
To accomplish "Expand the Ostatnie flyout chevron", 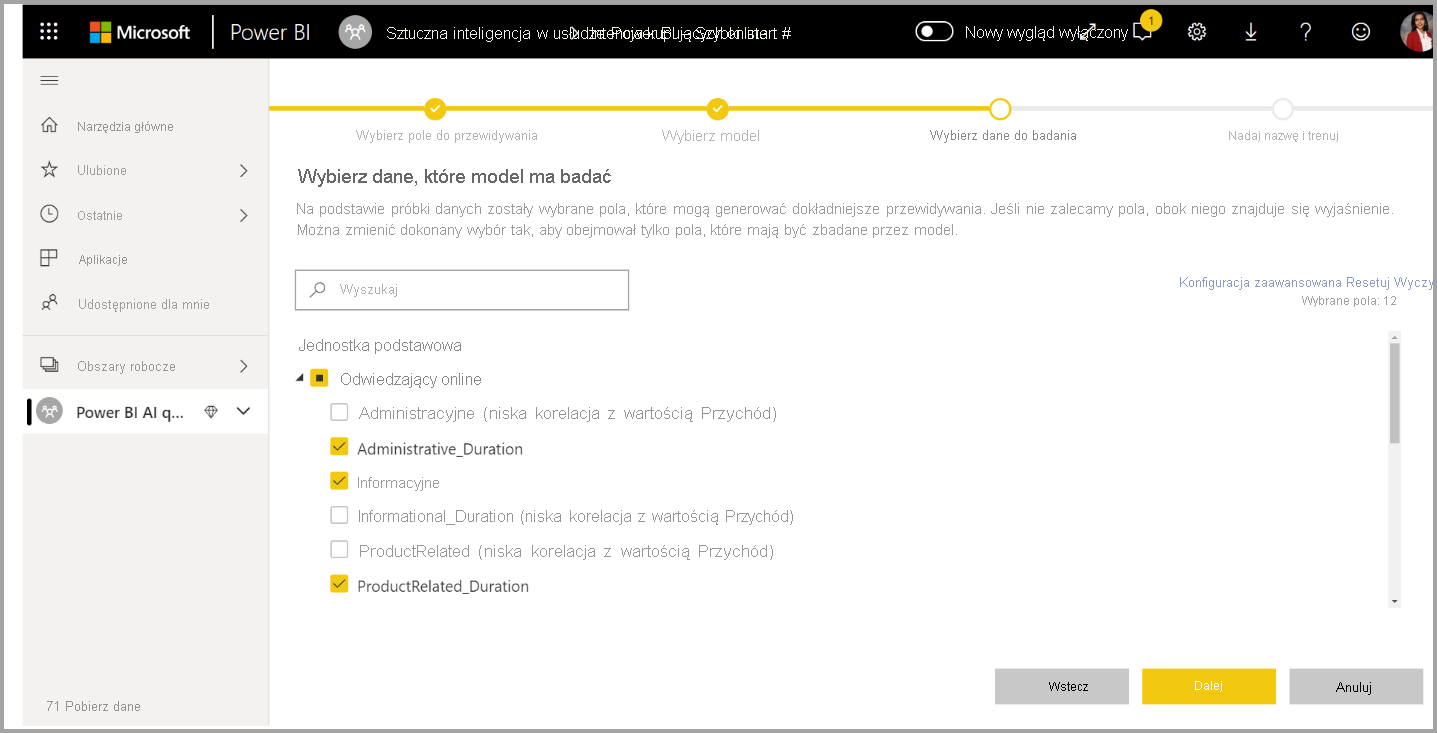I will point(243,215).
